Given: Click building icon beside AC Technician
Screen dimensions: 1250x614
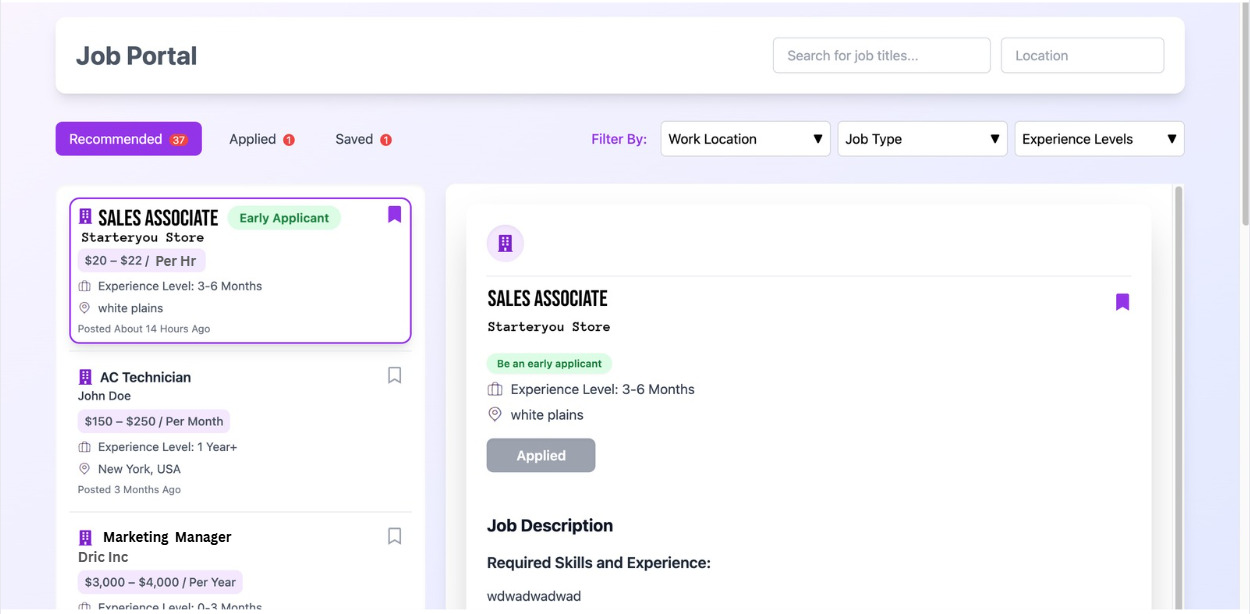Looking at the screenshot, I should [85, 377].
